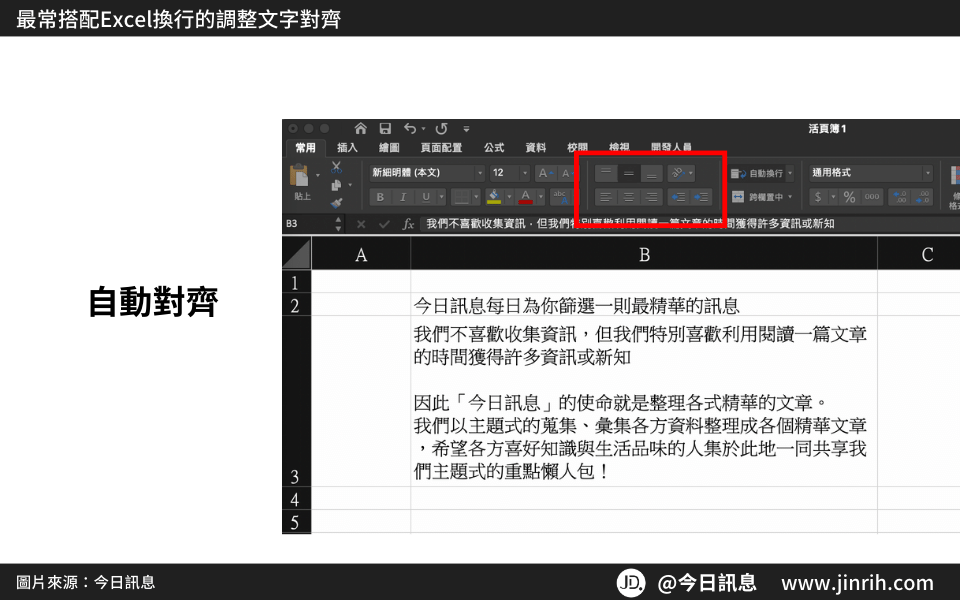960x600 pixels.
Task: Expand the Copy options arrow
Action: click(x=350, y=185)
